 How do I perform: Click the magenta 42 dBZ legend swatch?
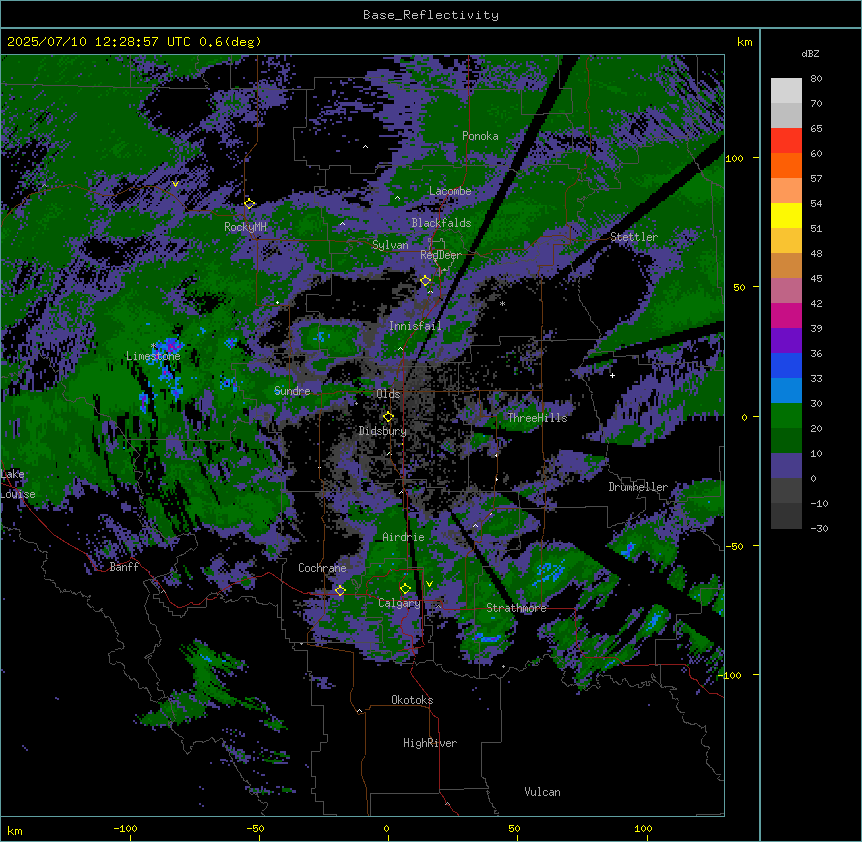[x=786, y=315]
